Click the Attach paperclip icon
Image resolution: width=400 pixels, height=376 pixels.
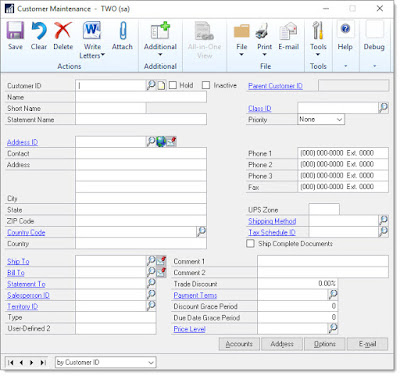[123, 31]
